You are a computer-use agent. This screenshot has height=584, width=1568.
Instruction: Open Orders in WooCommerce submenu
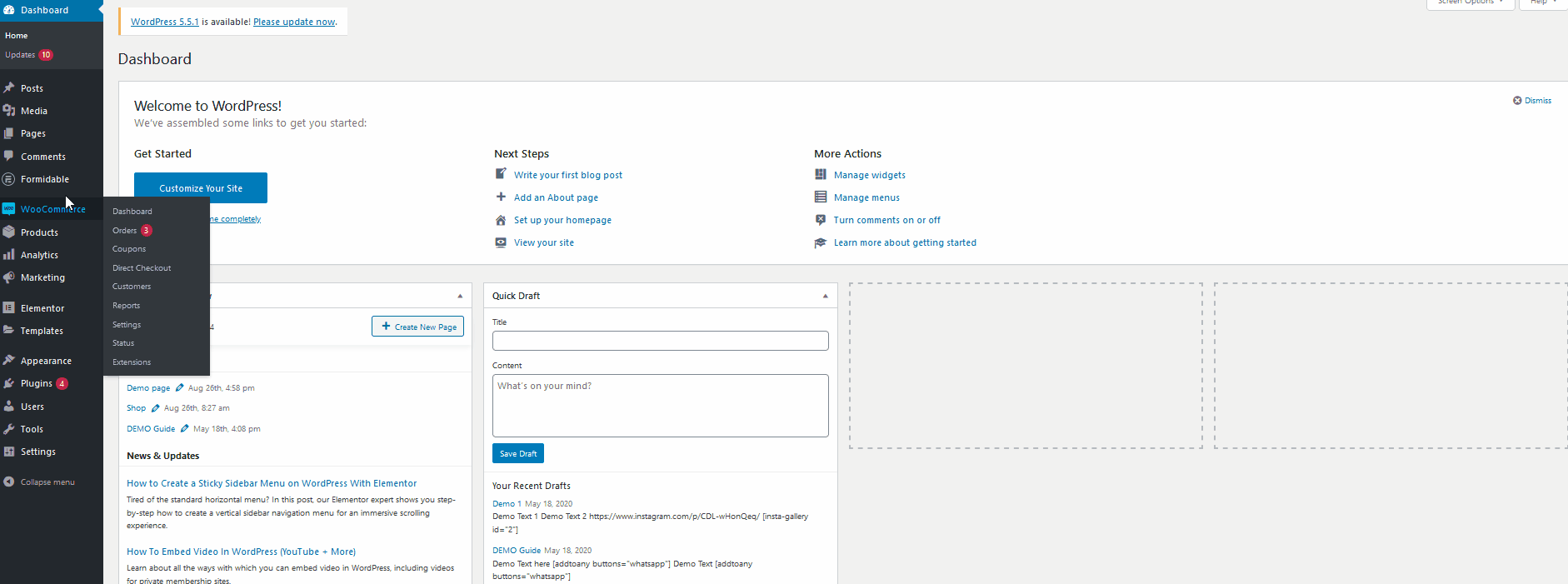[124, 230]
